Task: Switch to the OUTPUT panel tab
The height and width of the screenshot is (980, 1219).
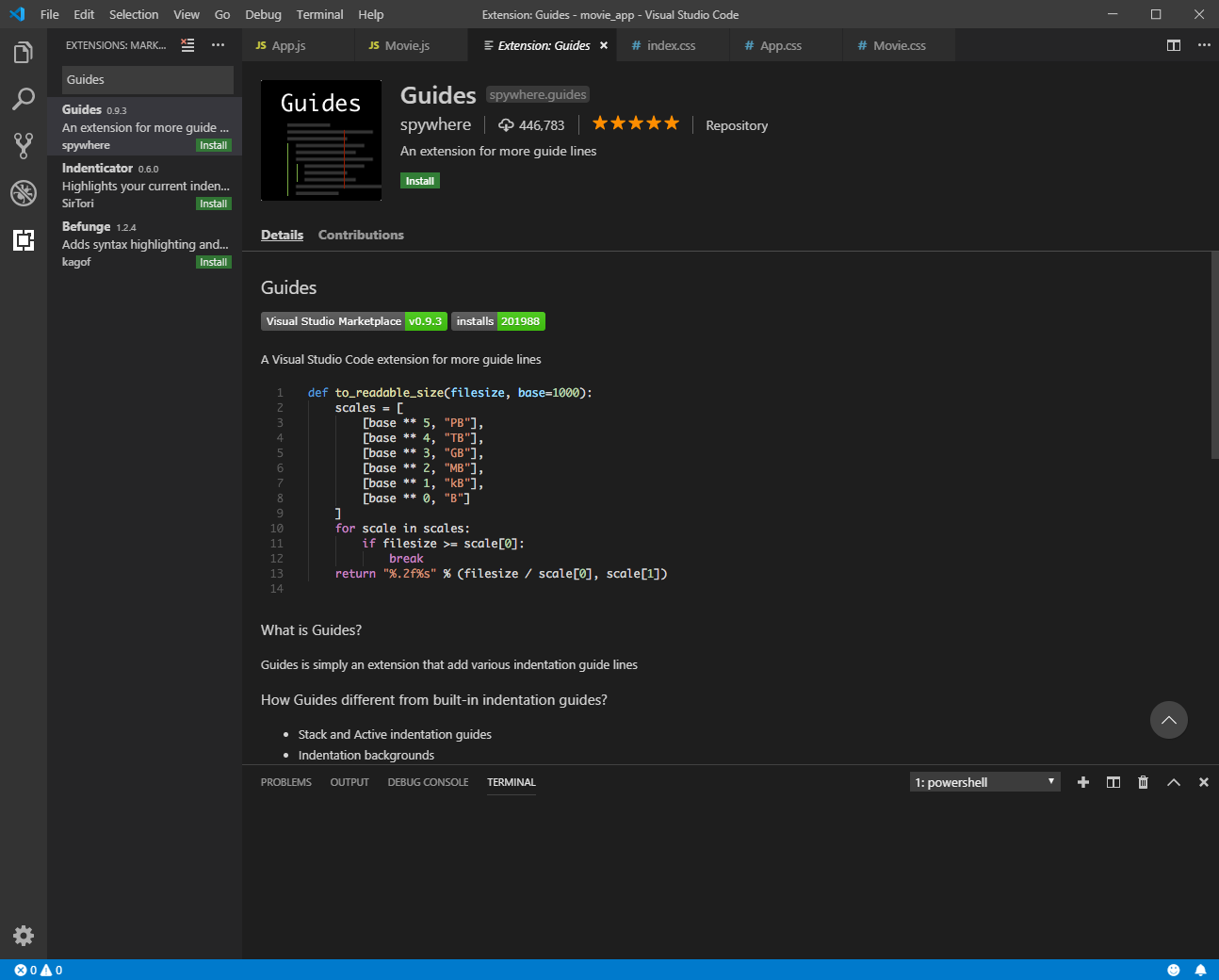Action: pyautogui.click(x=349, y=782)
